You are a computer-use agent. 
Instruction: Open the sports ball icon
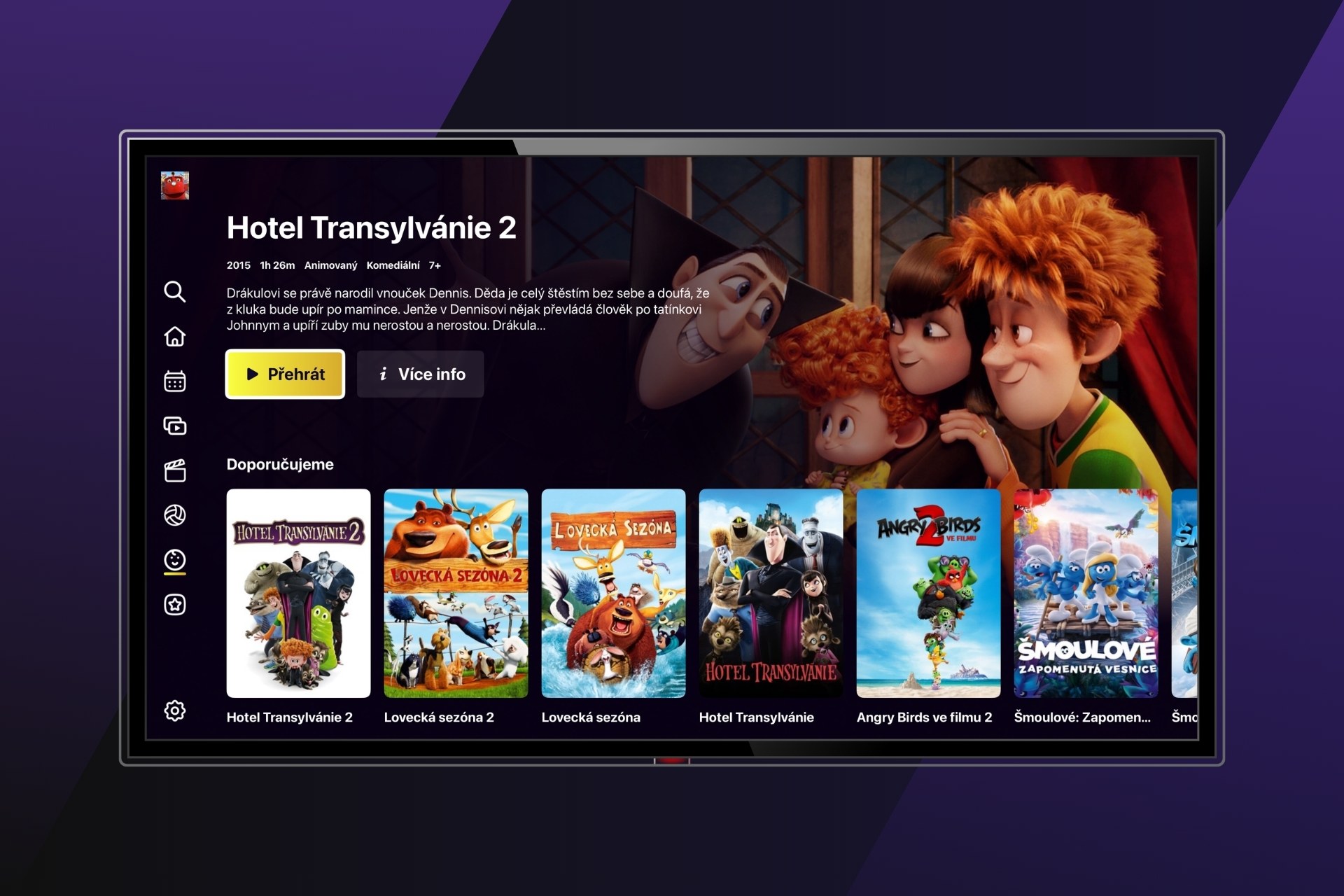[x=174, y=515]
